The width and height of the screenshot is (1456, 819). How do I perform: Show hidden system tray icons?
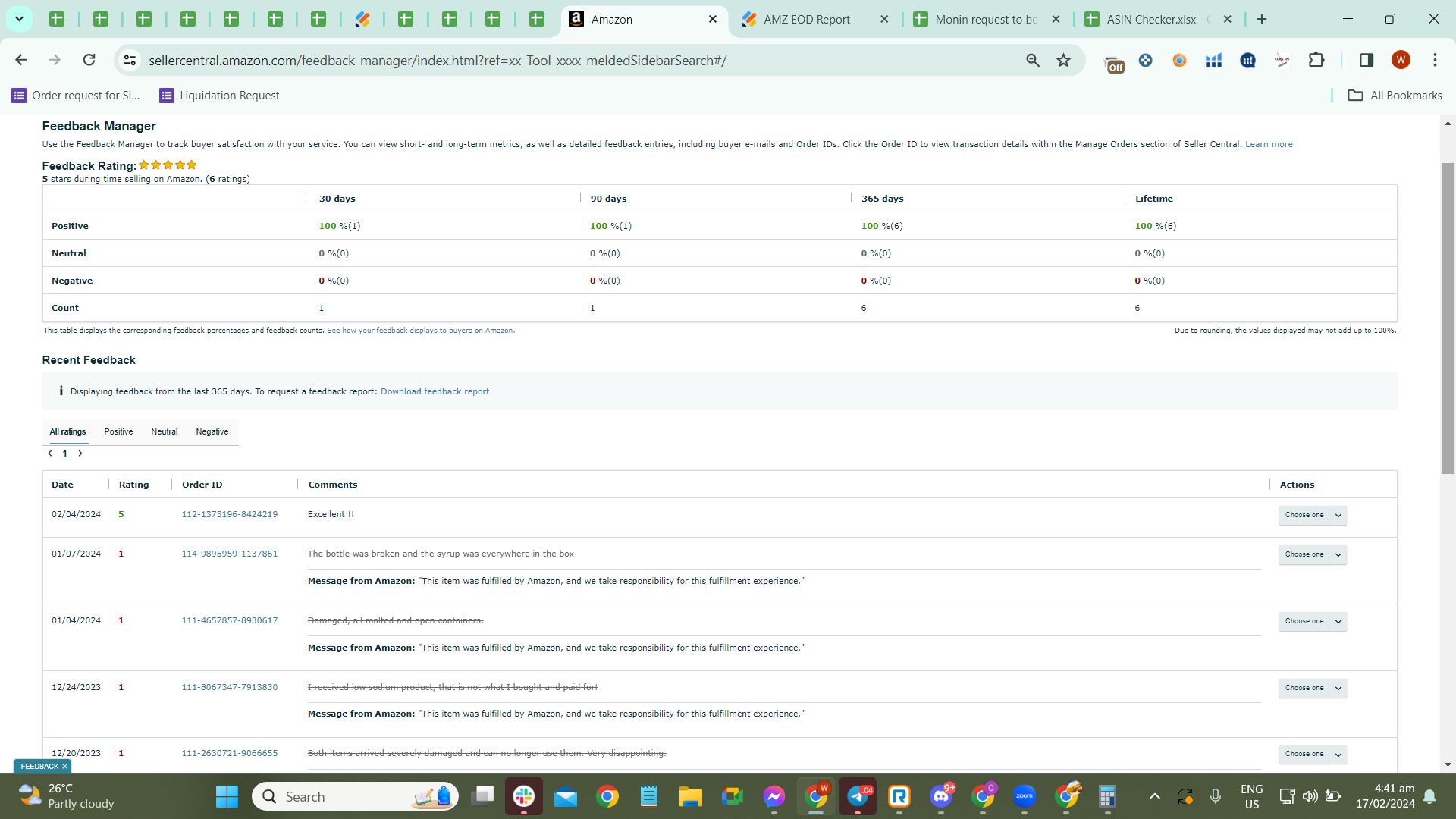[1154, 796]
